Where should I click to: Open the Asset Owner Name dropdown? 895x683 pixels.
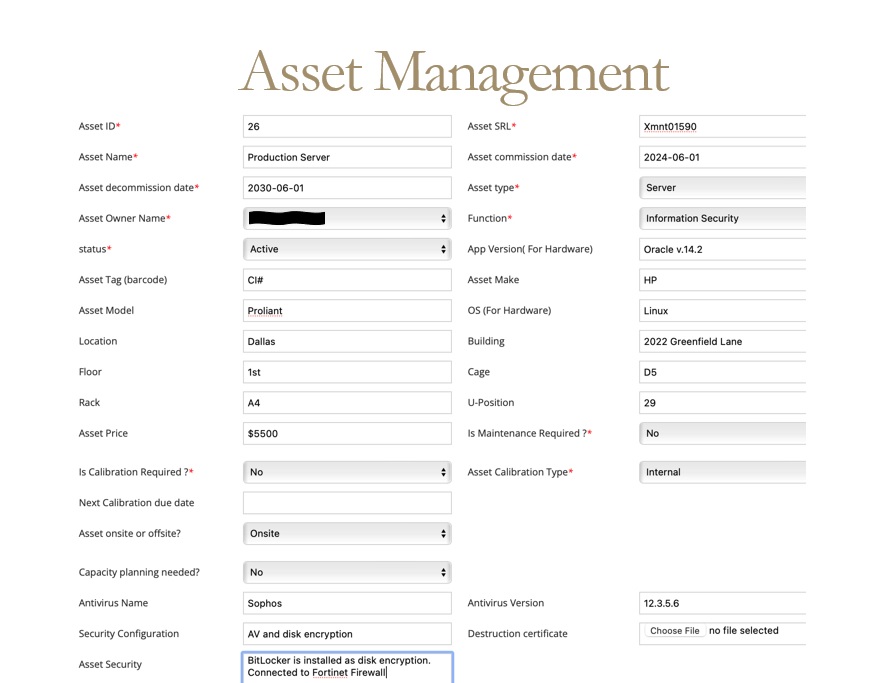(347, 218)
